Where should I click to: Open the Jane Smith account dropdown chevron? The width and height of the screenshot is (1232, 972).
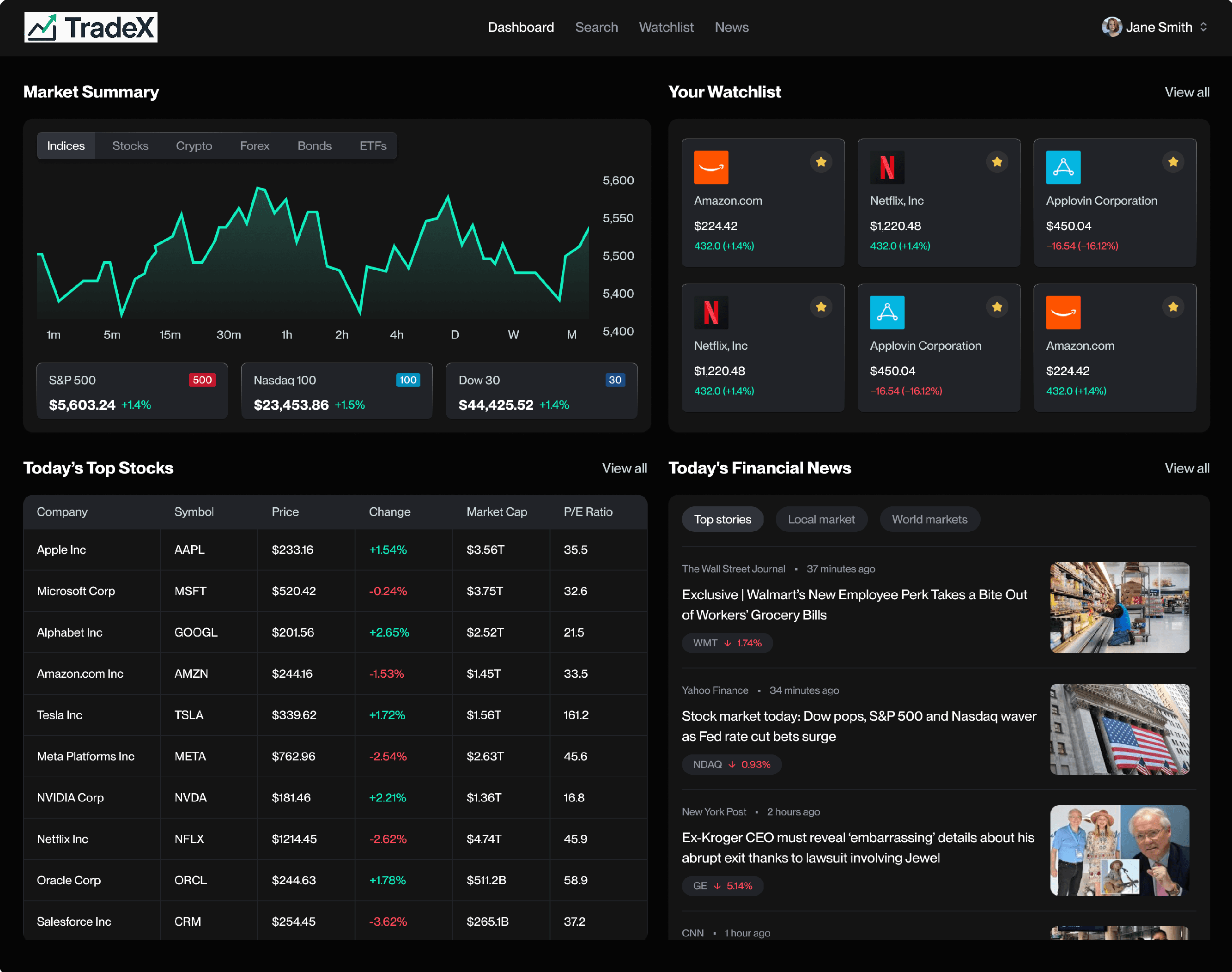(x=1203, y=27)
